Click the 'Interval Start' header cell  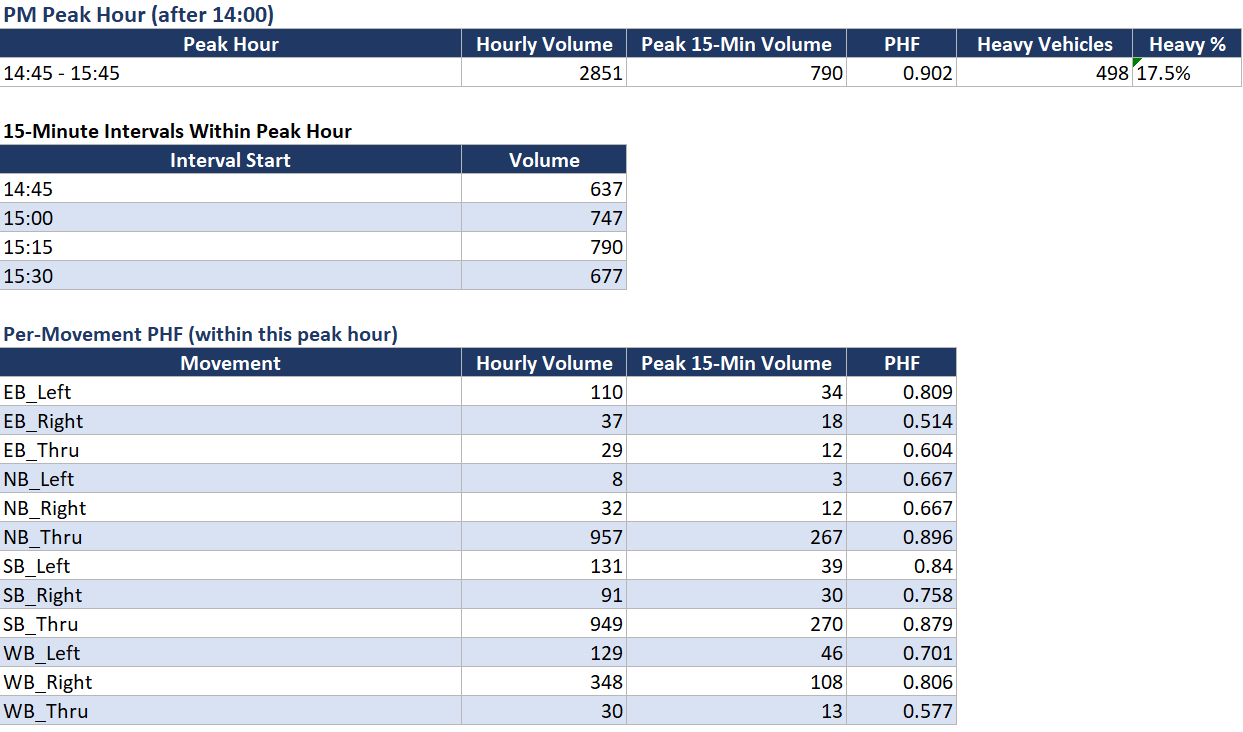[231, 160]
